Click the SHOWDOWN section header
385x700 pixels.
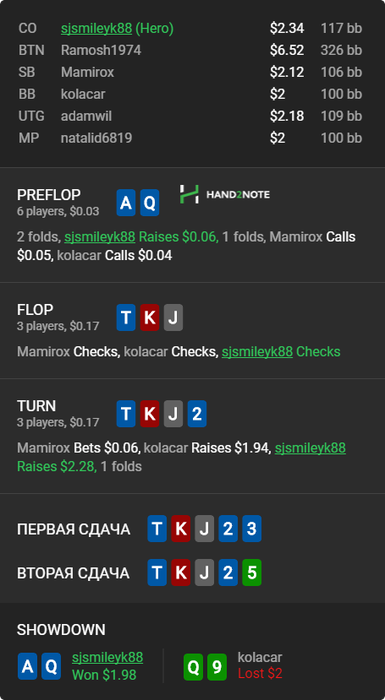pyautogui.click(x=61, y=630)
